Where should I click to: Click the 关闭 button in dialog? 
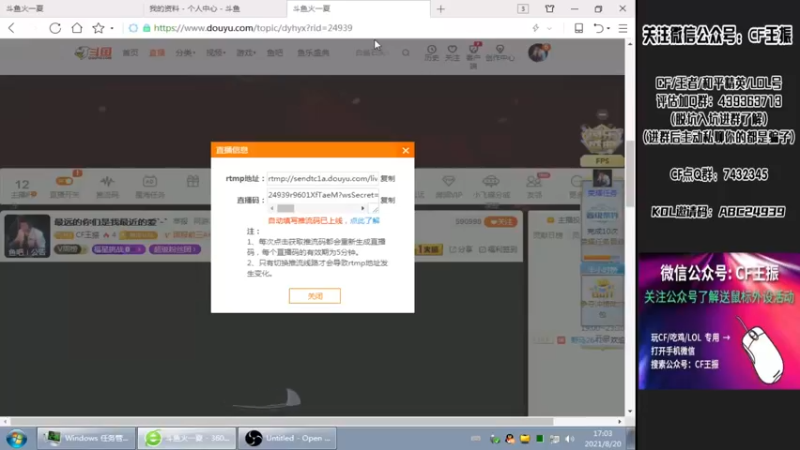(x=315, y=296)
